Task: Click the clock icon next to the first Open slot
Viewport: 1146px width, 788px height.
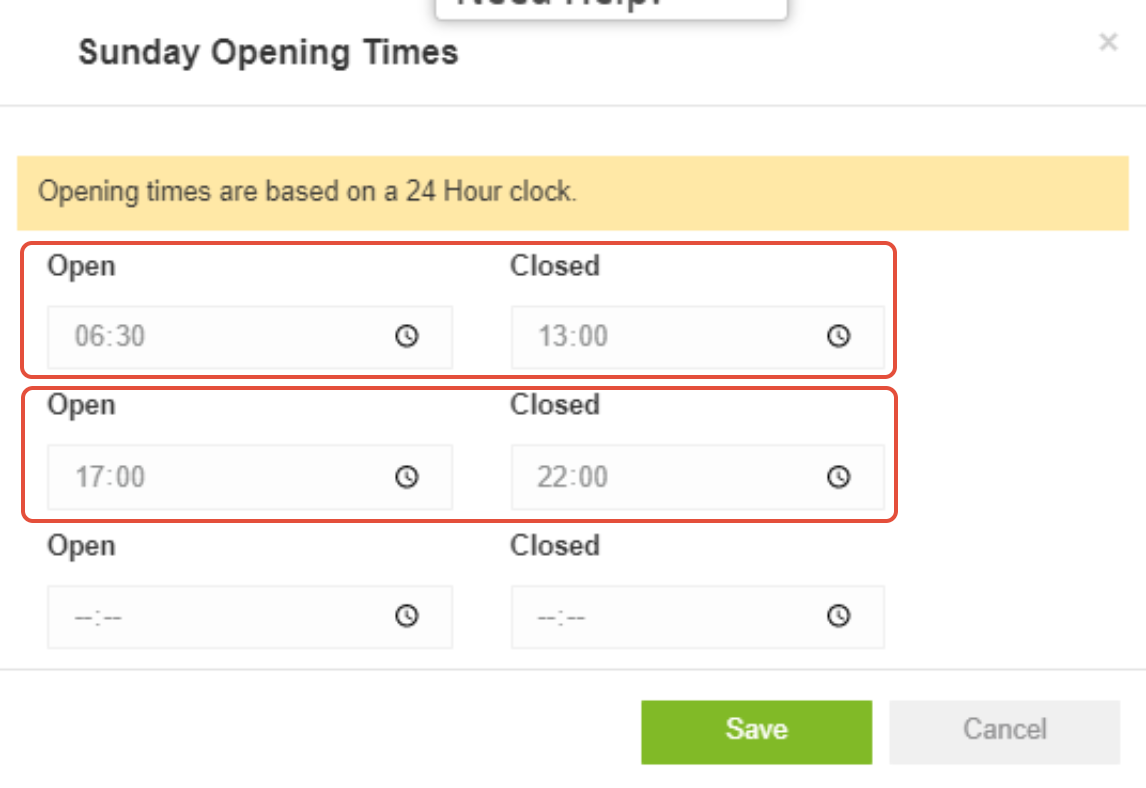Action: pos(406,337)
